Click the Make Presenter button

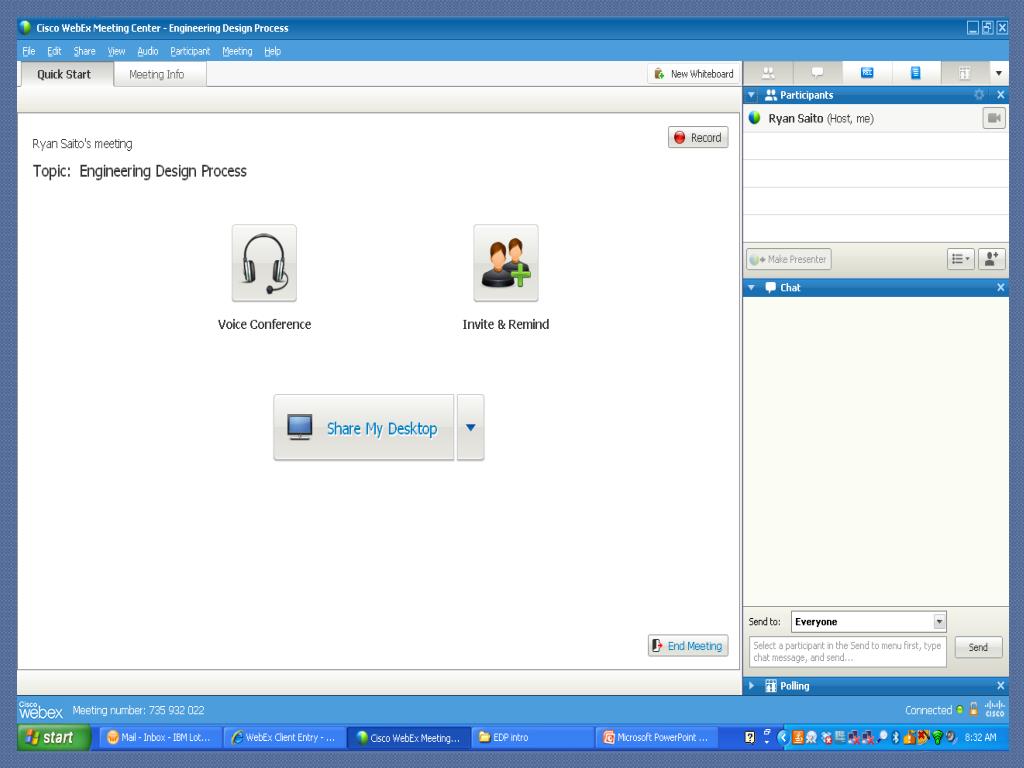(x=789, y=259)
